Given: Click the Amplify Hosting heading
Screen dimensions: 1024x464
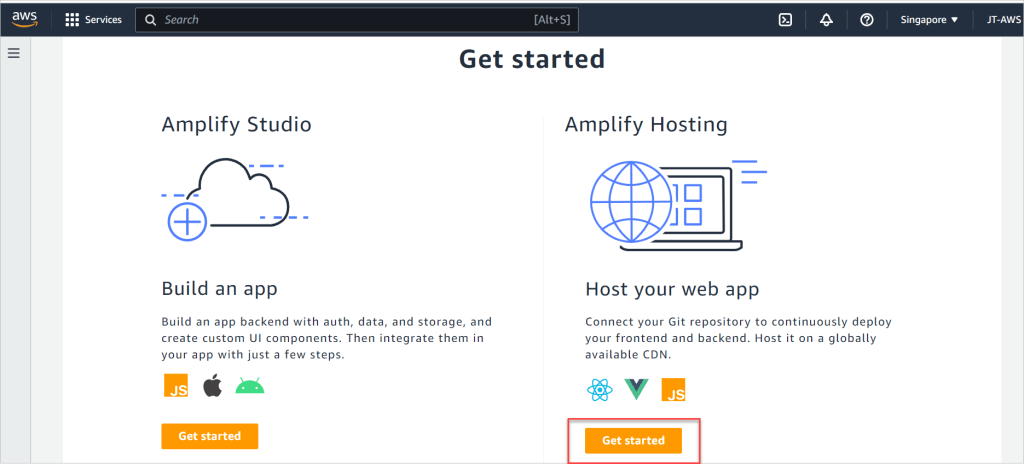Looking at the screenshot, I should 646,124.
